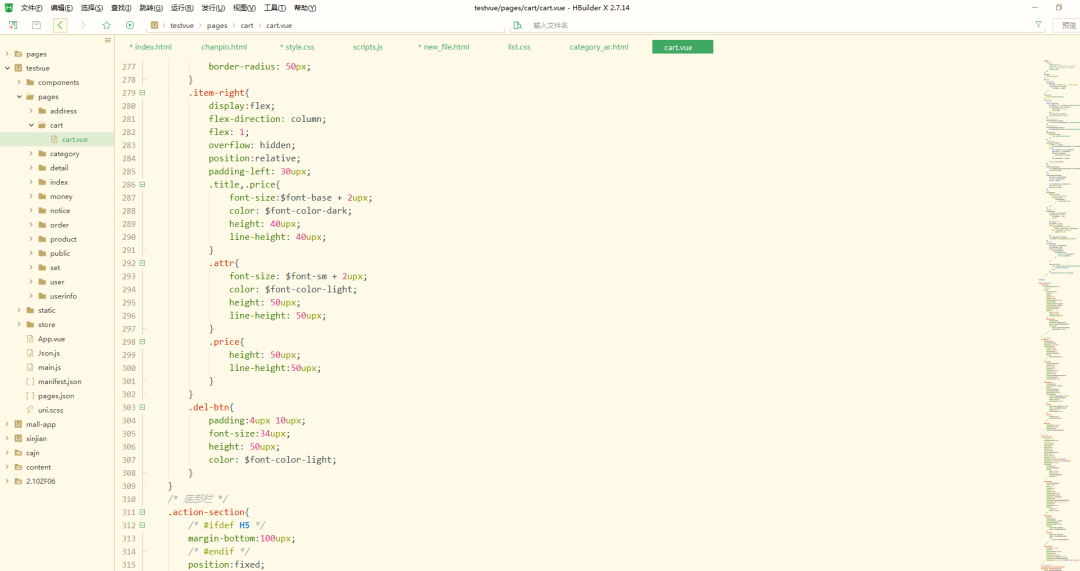1080x571 pixels.
Task: Expand the components folder arrow
Action: pos(19,82)
